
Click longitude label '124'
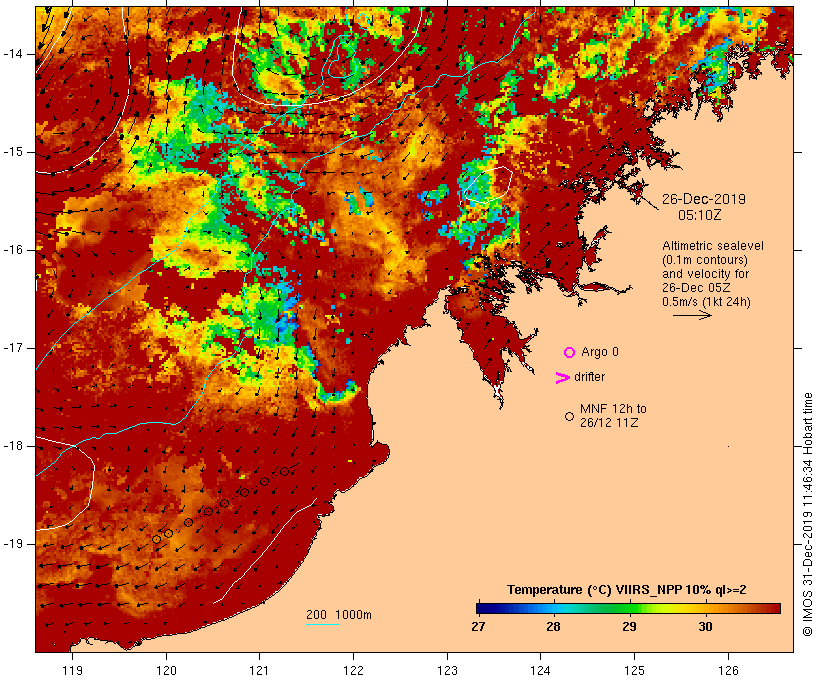[541, 670]
